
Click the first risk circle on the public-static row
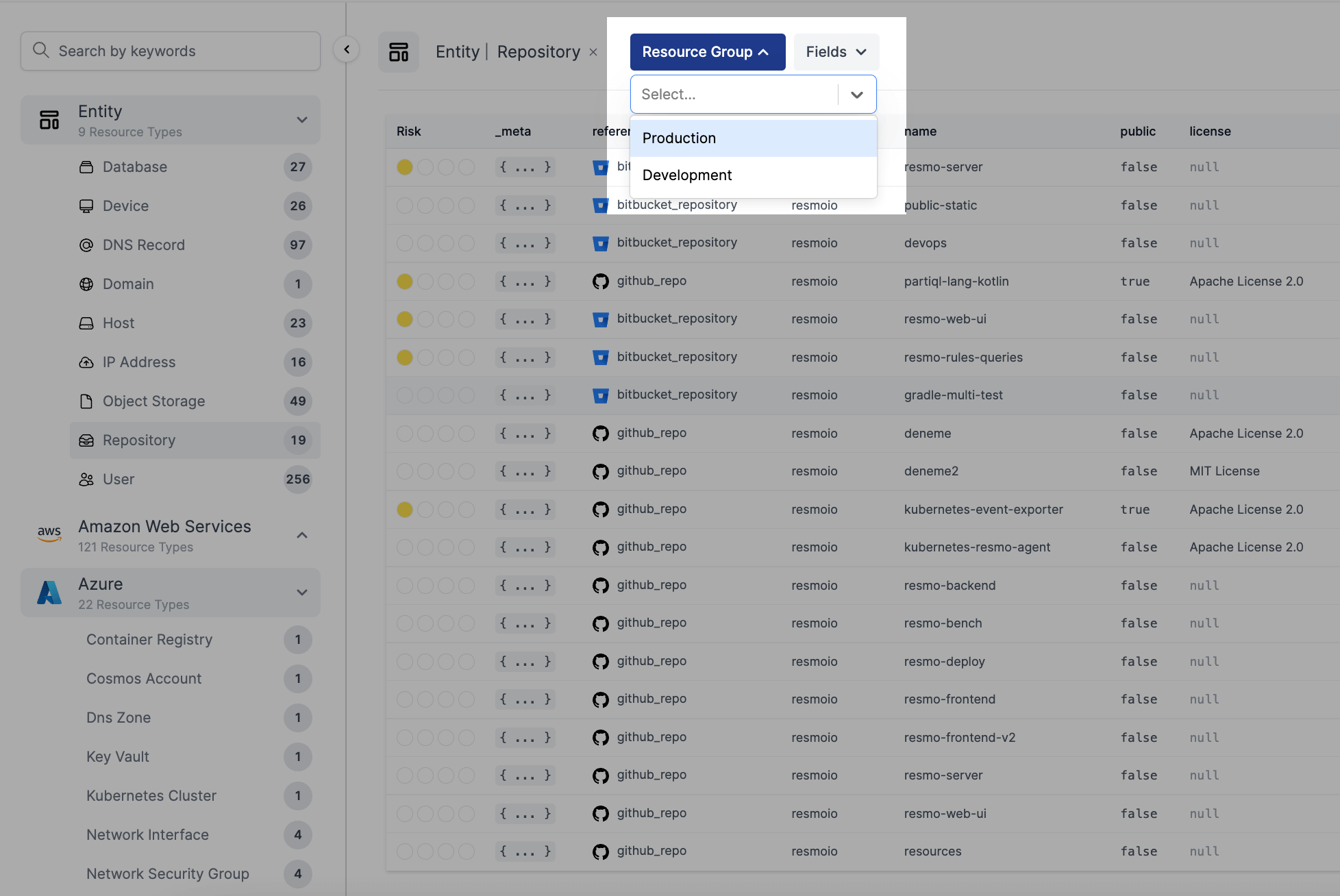point(404,205)
